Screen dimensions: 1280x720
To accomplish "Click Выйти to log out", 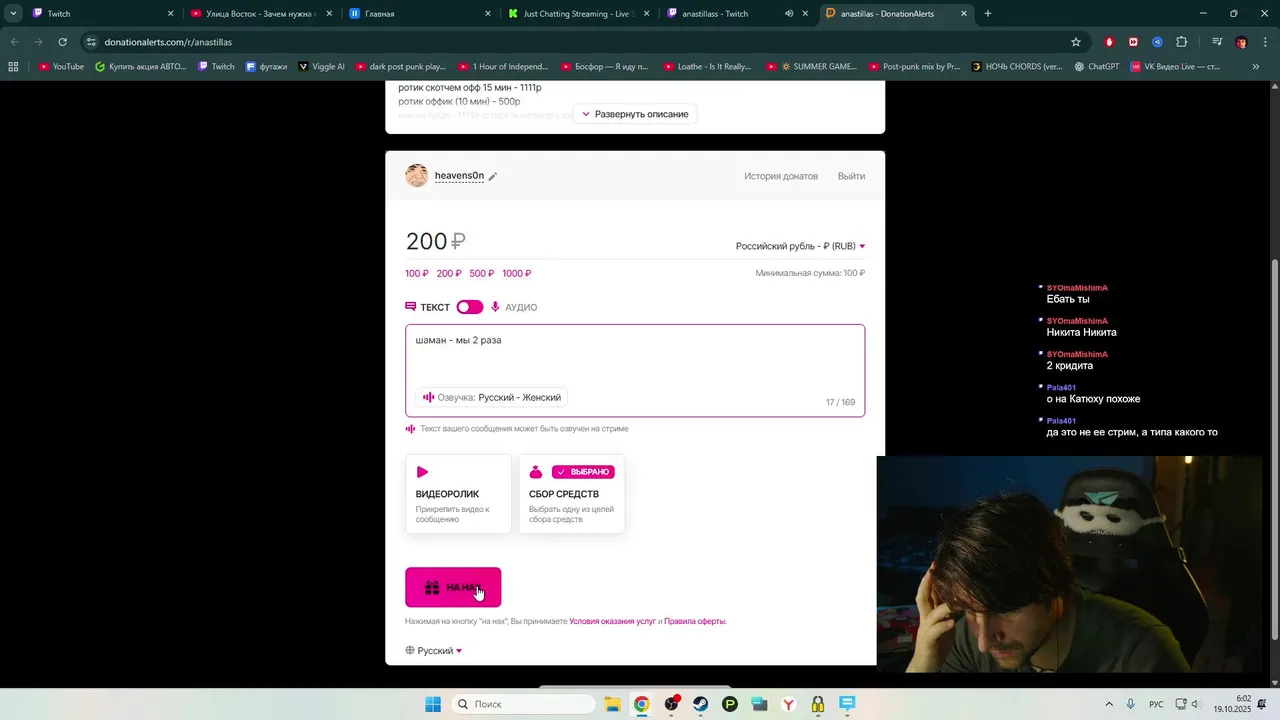I will pyautogui.click(x=851, y=176).
